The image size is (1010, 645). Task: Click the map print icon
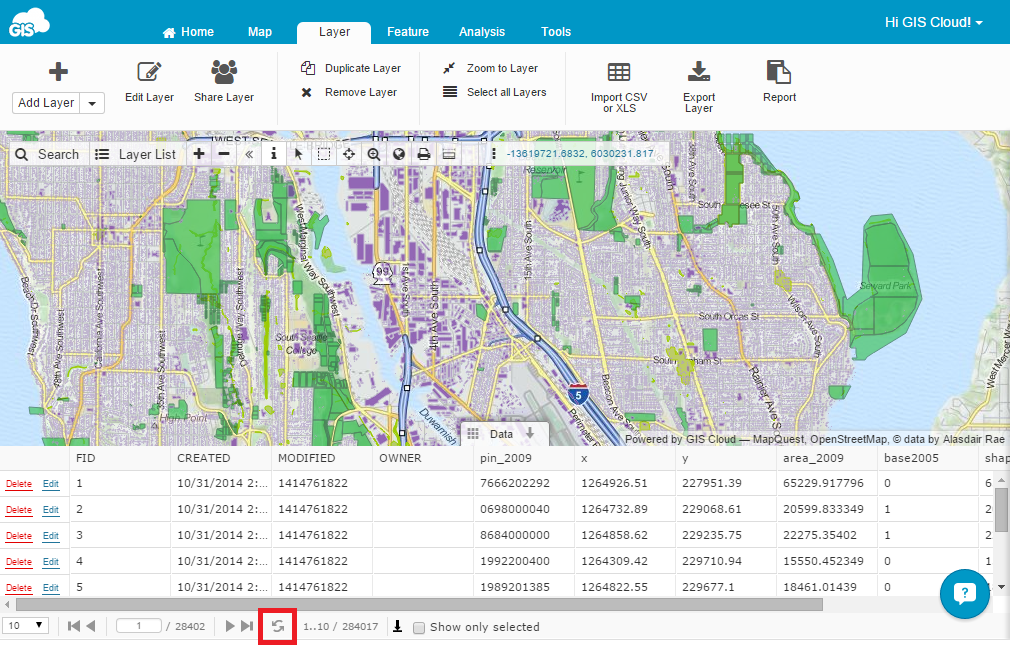pyautogui.click(x=423, y=154)
